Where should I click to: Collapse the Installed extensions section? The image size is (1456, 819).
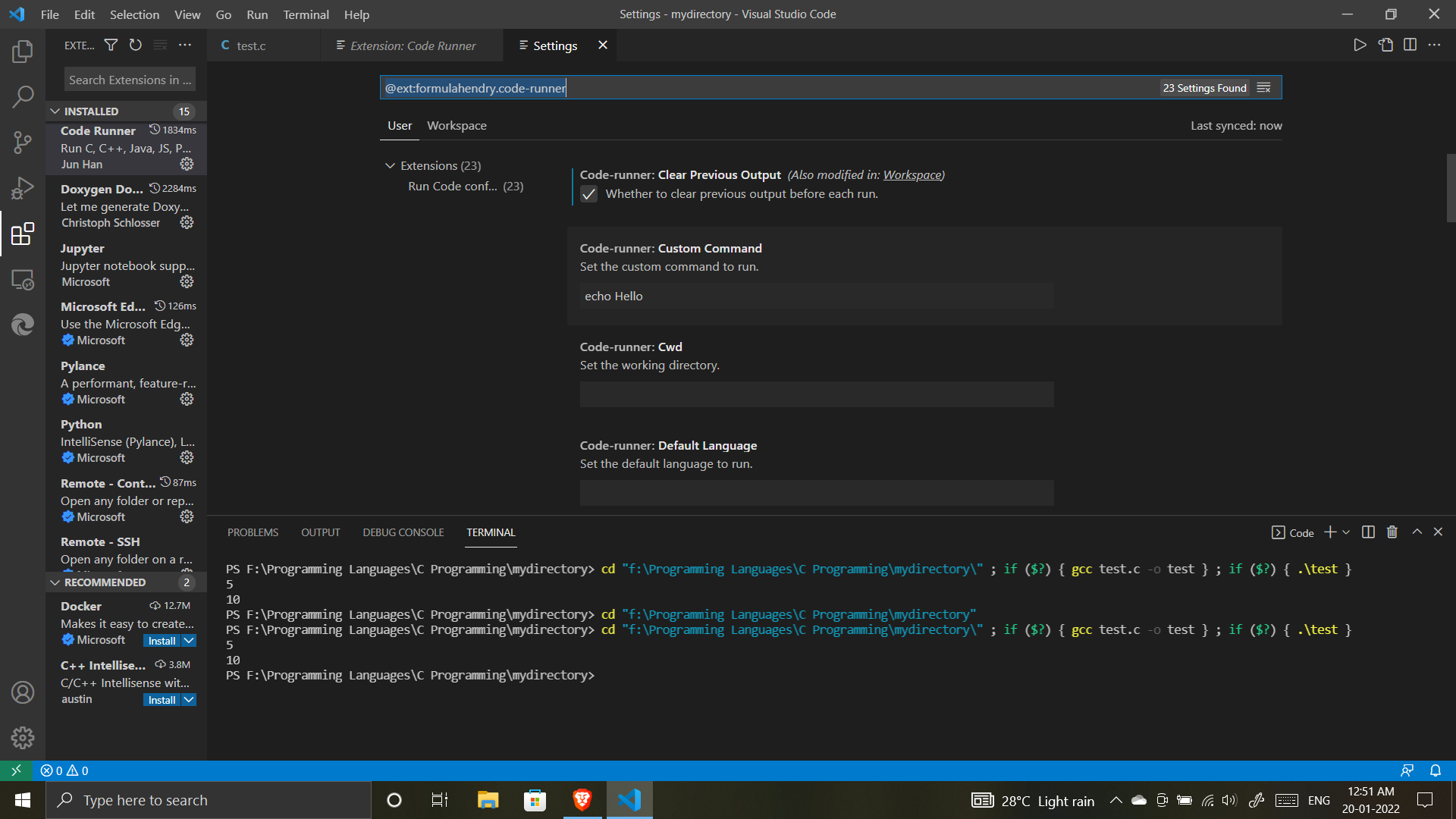(x=55, y=111)
